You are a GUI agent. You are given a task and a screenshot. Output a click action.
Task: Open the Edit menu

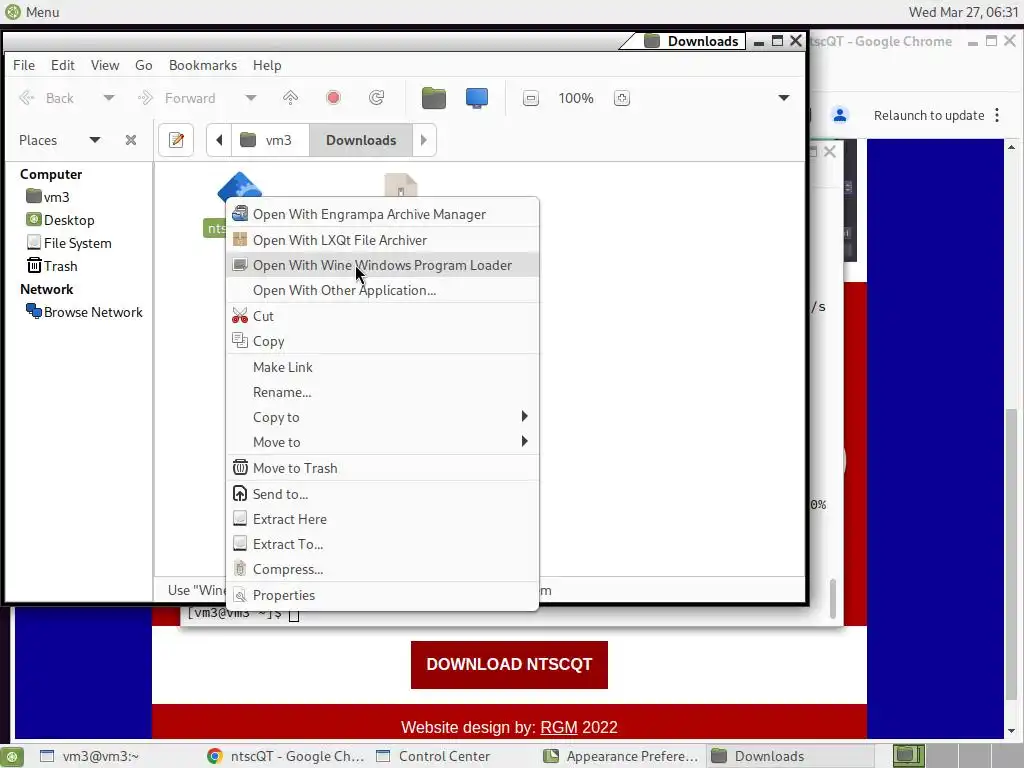click(63, 65)
